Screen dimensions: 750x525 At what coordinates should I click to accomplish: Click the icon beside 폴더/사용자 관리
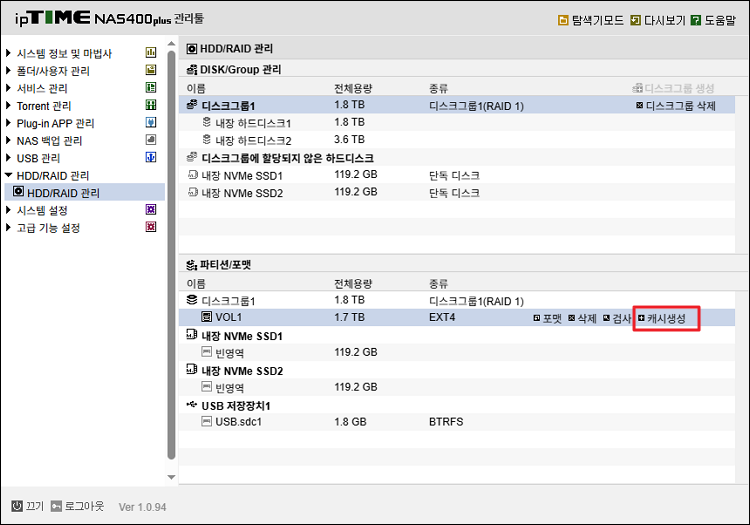[151, 71]
